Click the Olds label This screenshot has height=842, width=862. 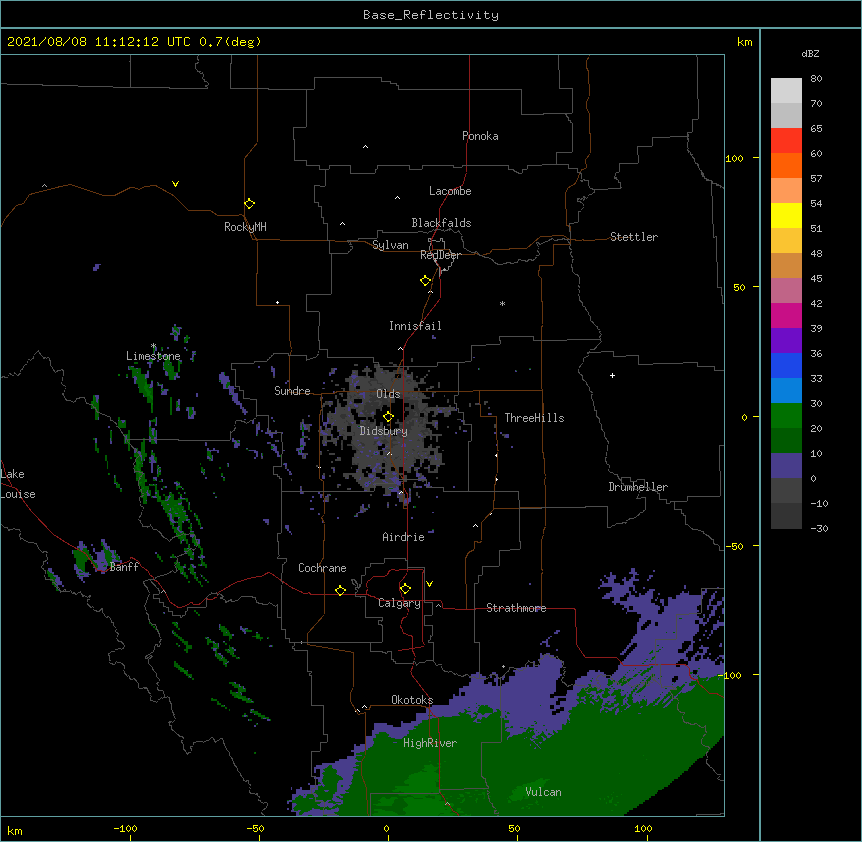[388, 394]
